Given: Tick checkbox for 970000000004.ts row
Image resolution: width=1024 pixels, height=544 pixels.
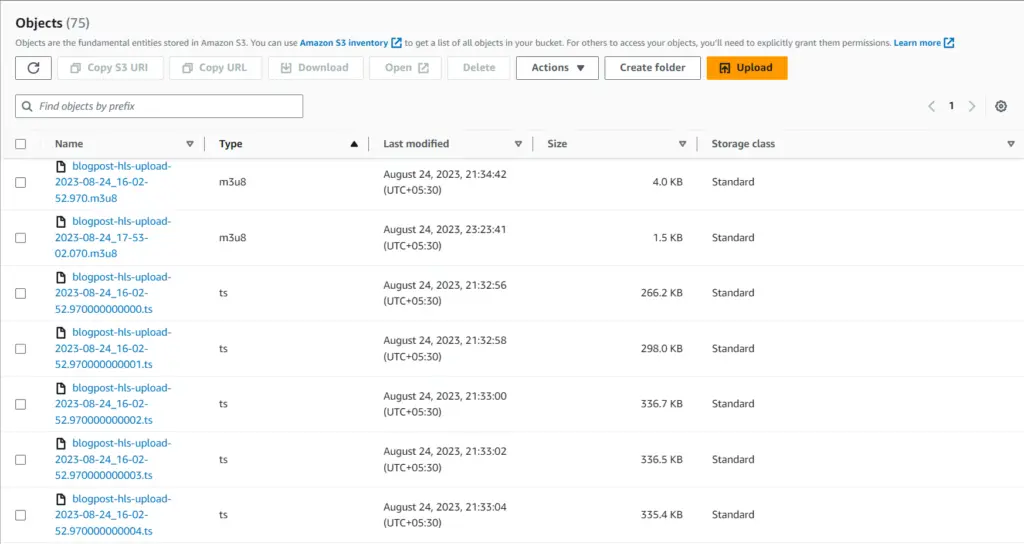Looking at the screenshot, I should click(x=21, y=515).
